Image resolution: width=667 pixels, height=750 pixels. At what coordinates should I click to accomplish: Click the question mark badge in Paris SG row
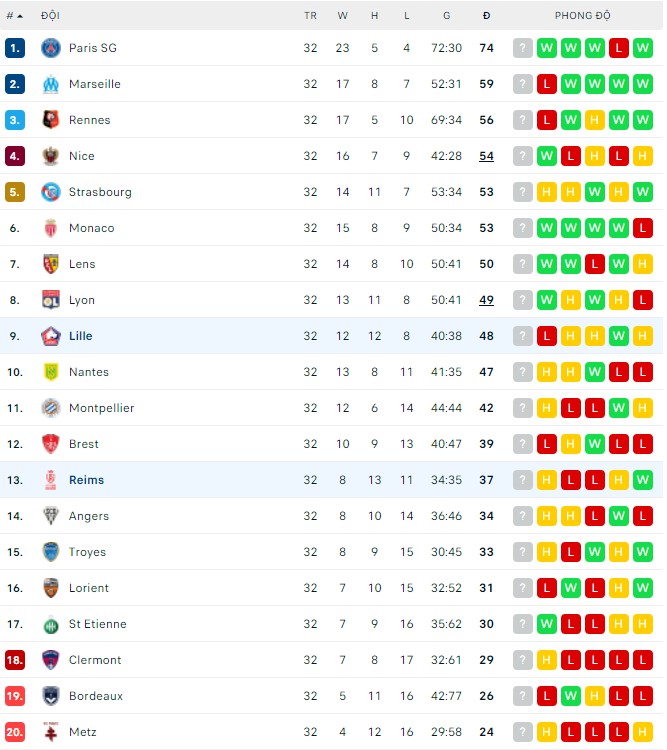(523, 48)
